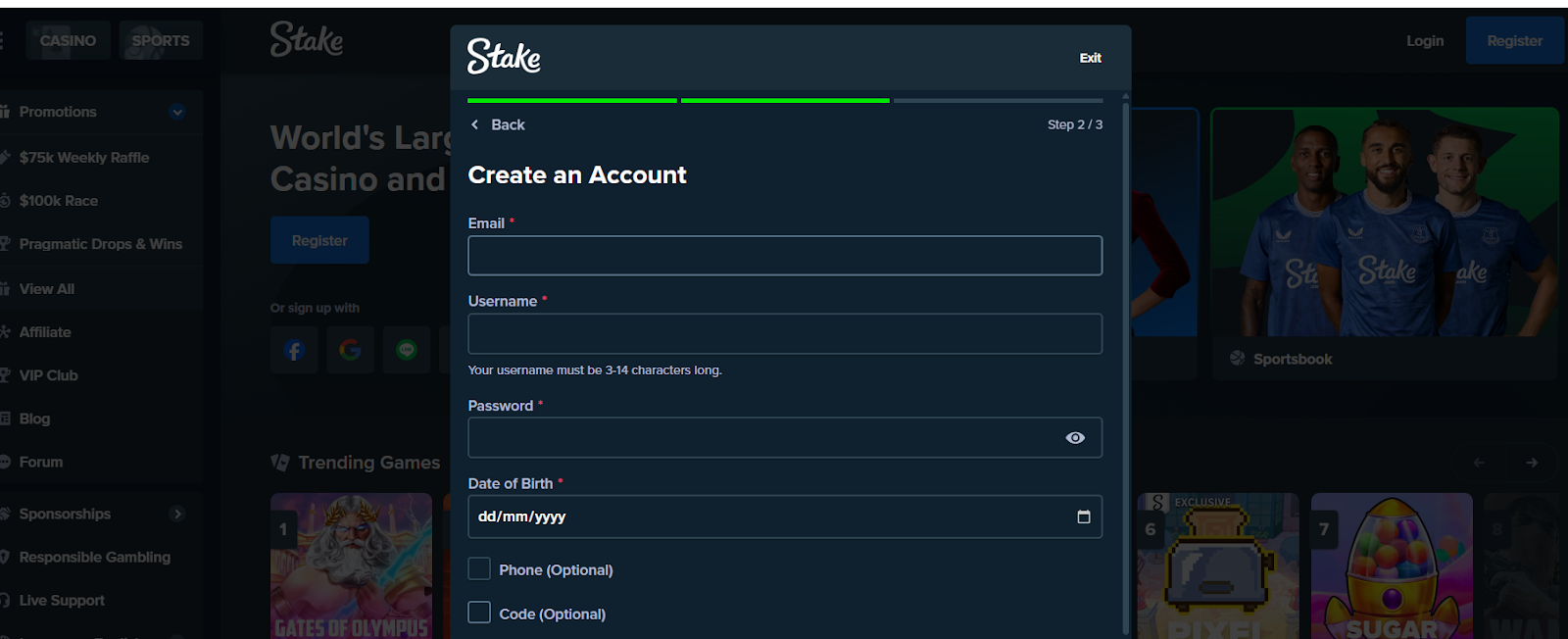Viewport: 1568px width, 639px height.
Task: Open the $75k Weekly Raffle sidebar link
Action: [84, 157]
